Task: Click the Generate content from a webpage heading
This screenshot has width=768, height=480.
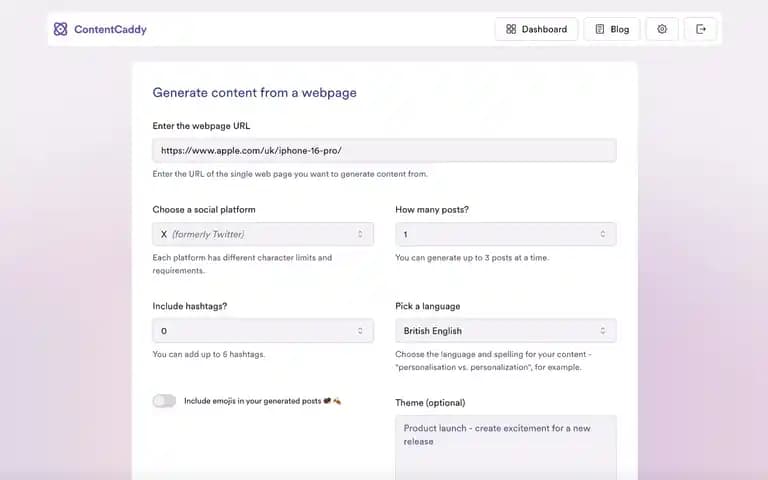Action: (x=254, y=93)
